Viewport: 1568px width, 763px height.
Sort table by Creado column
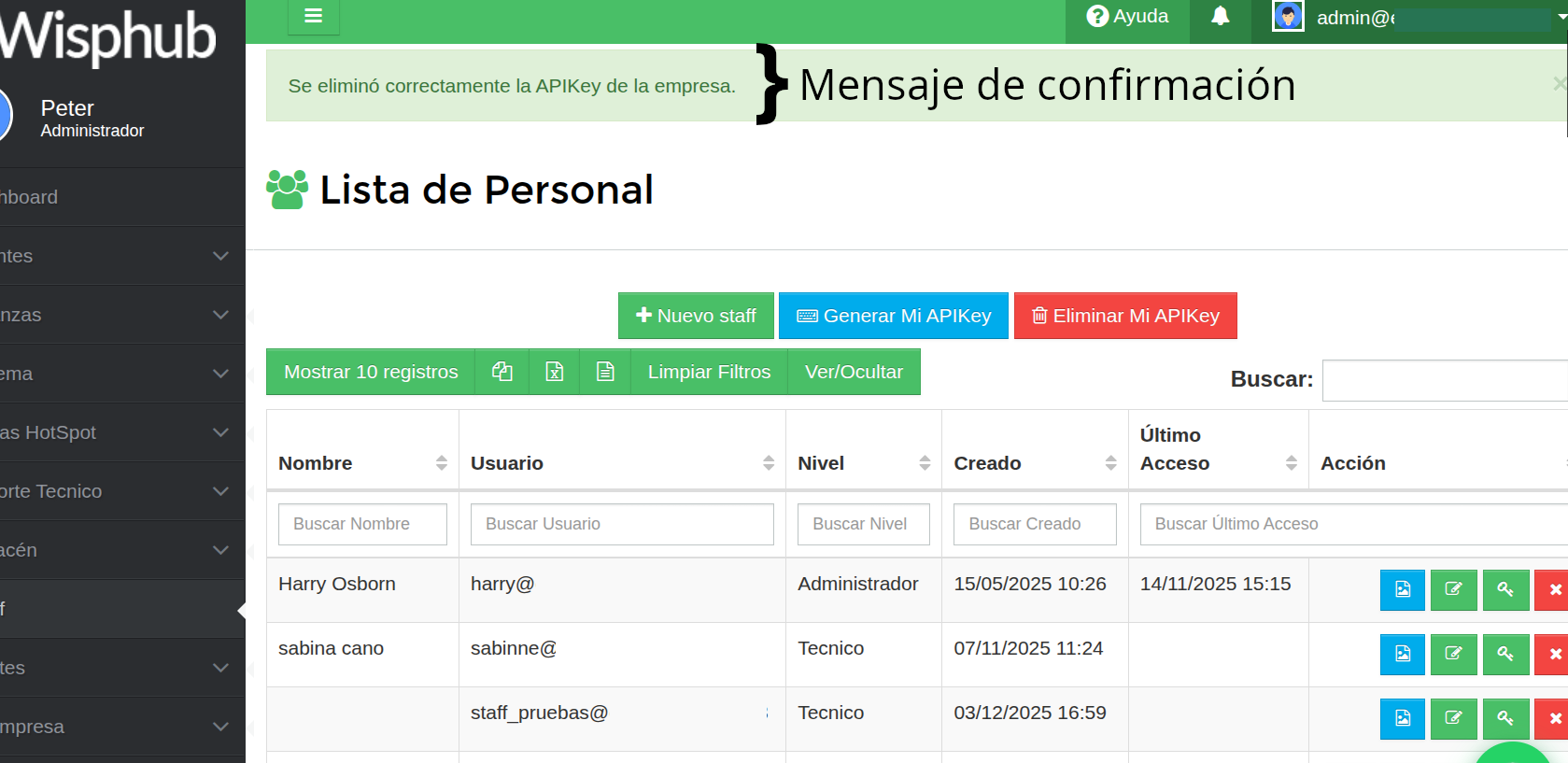[1035, 462]
